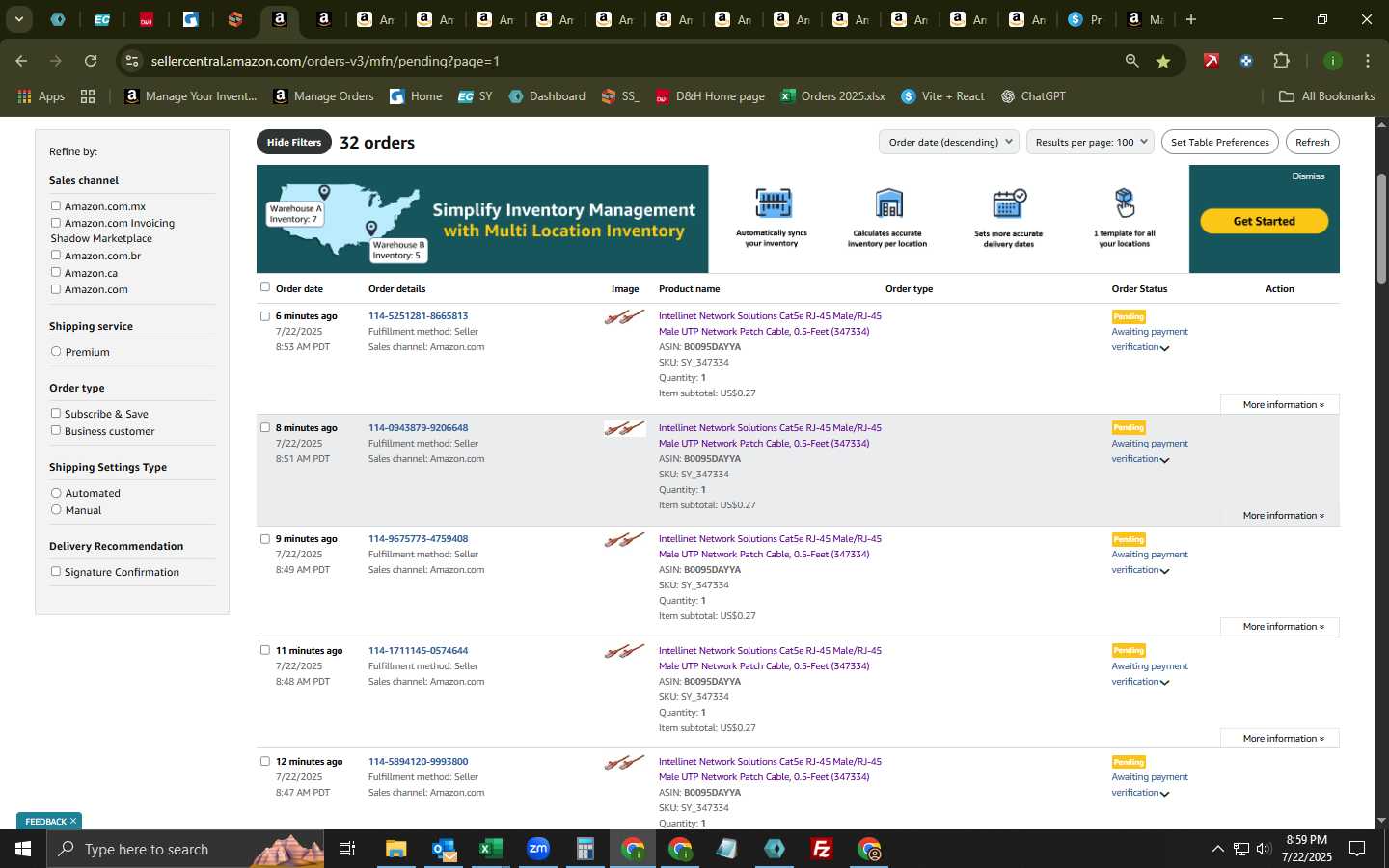Expand More information for order 114-9675773-4759408
Image resolution: width=1389 pixels, height=868 pixels.
pyautogui.click(x=1280, y=627)
